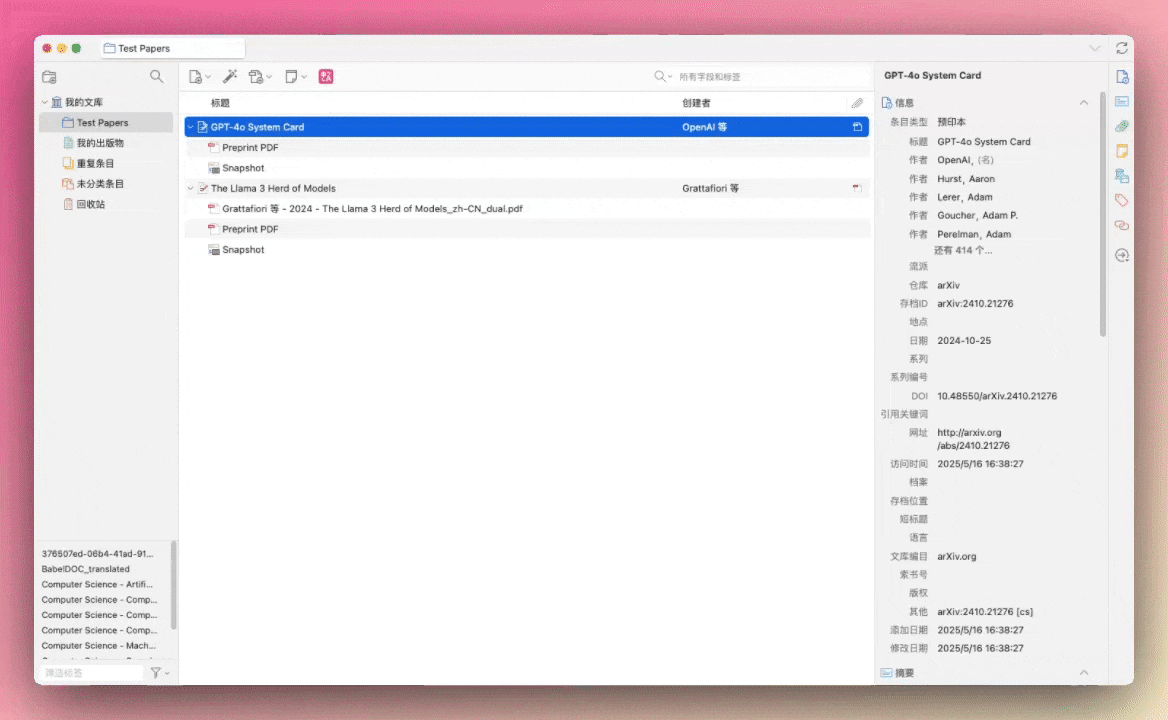The width and height of the screenshot is (1168, 720).
Task: Select the Grattafiori zh-CN_dual.pdf attachment
Action: click(527, 208)
